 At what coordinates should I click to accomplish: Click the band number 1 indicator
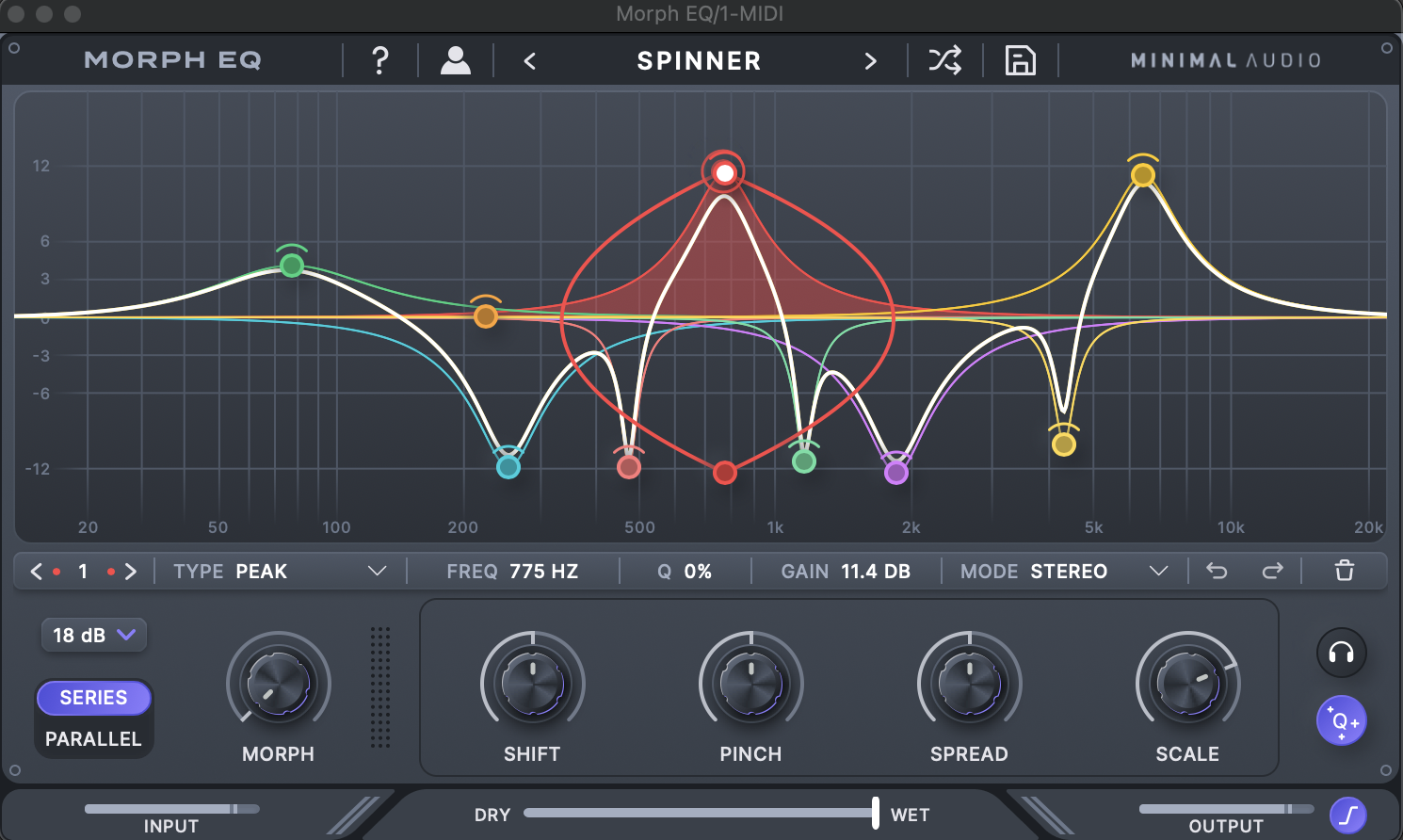pyautogui.click(x=83, y=571)
